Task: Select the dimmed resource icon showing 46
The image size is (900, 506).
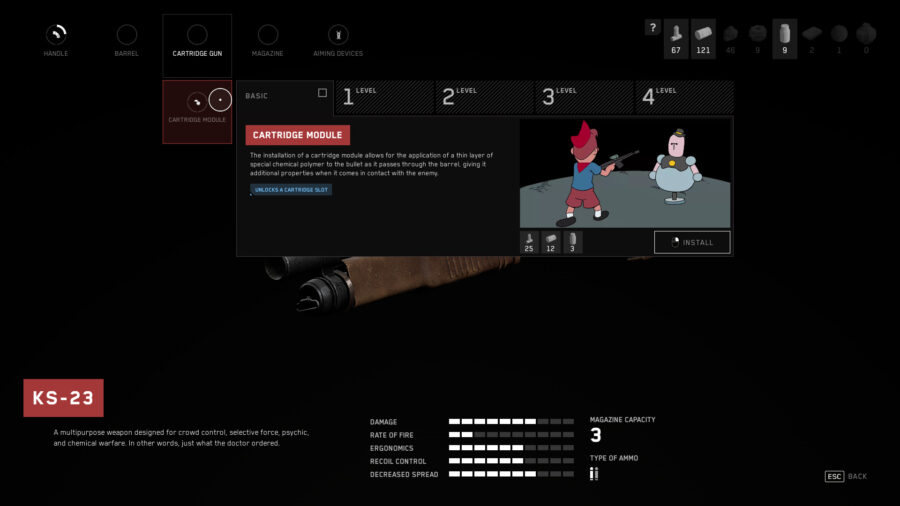Action: (x=730, y=39)
